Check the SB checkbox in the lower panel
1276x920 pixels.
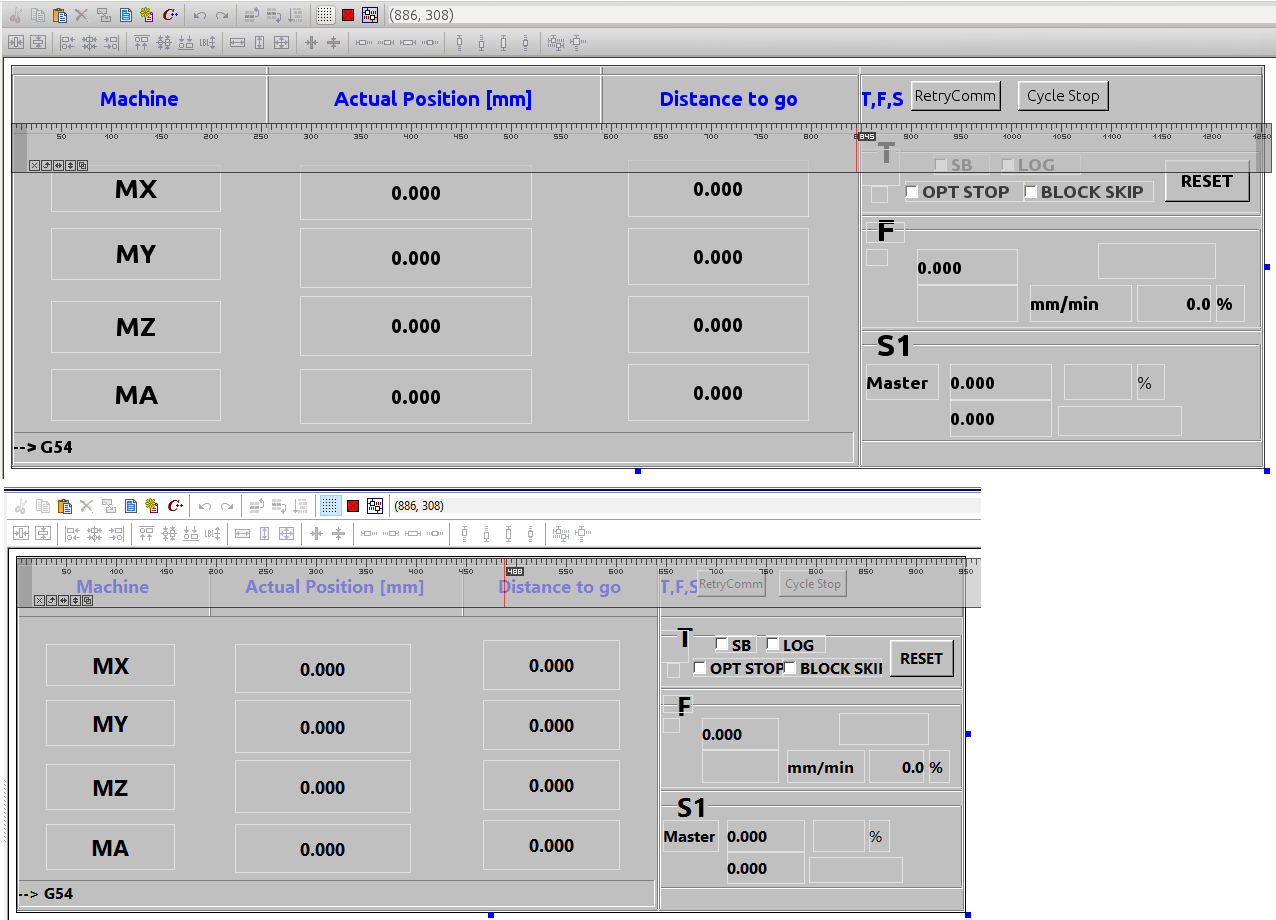721,645
